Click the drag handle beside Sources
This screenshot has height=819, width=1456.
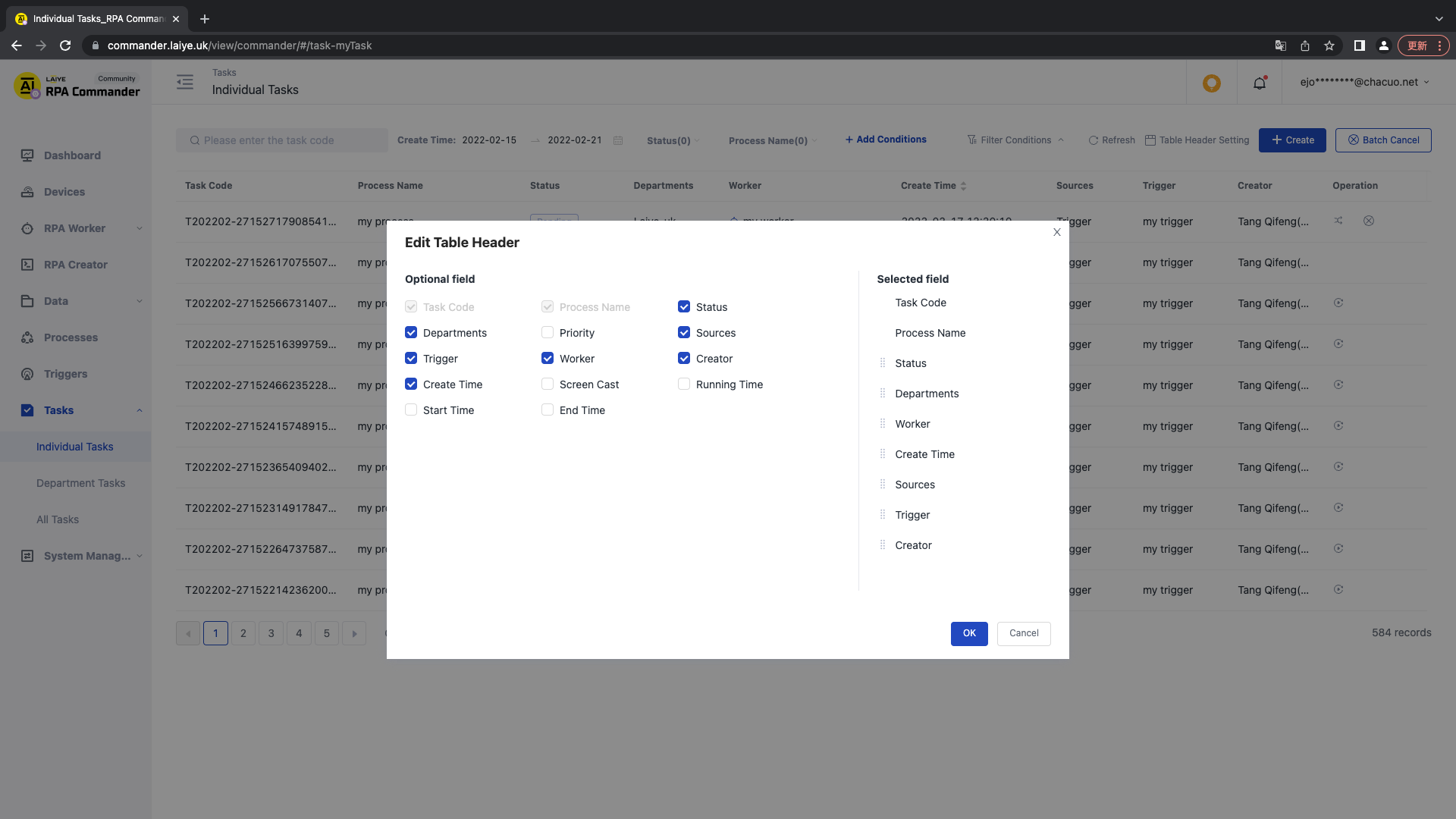883,484
